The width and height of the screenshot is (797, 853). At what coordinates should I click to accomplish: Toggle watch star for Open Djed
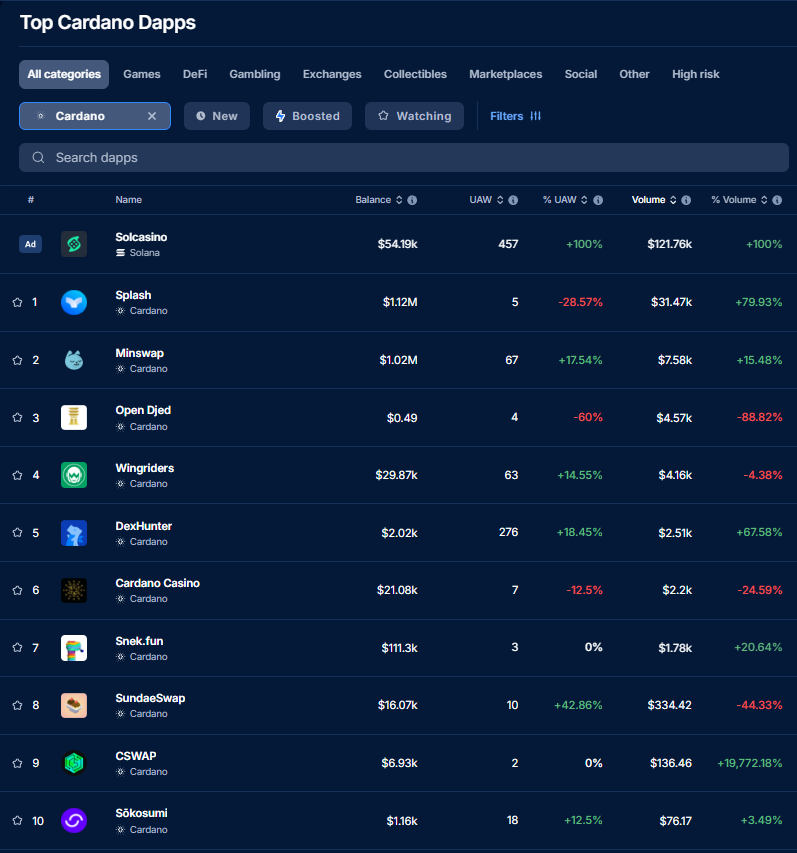tap(17, 418)
